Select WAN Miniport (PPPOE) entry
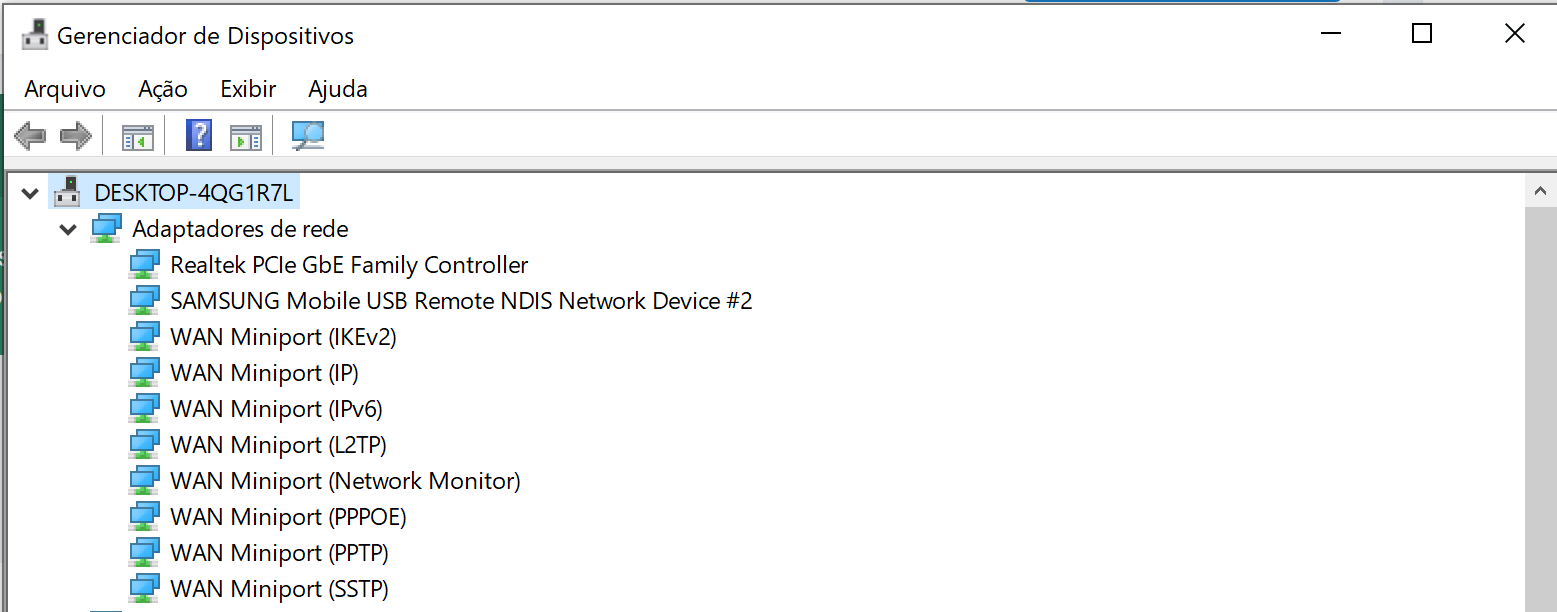Viewport: 1557px width, 612px height. [288, 516]
